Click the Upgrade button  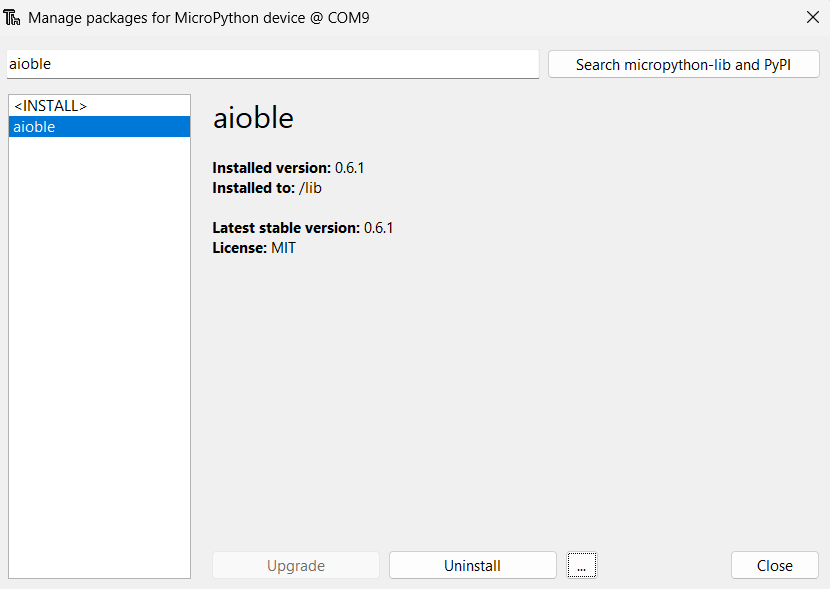click(296, 565)
